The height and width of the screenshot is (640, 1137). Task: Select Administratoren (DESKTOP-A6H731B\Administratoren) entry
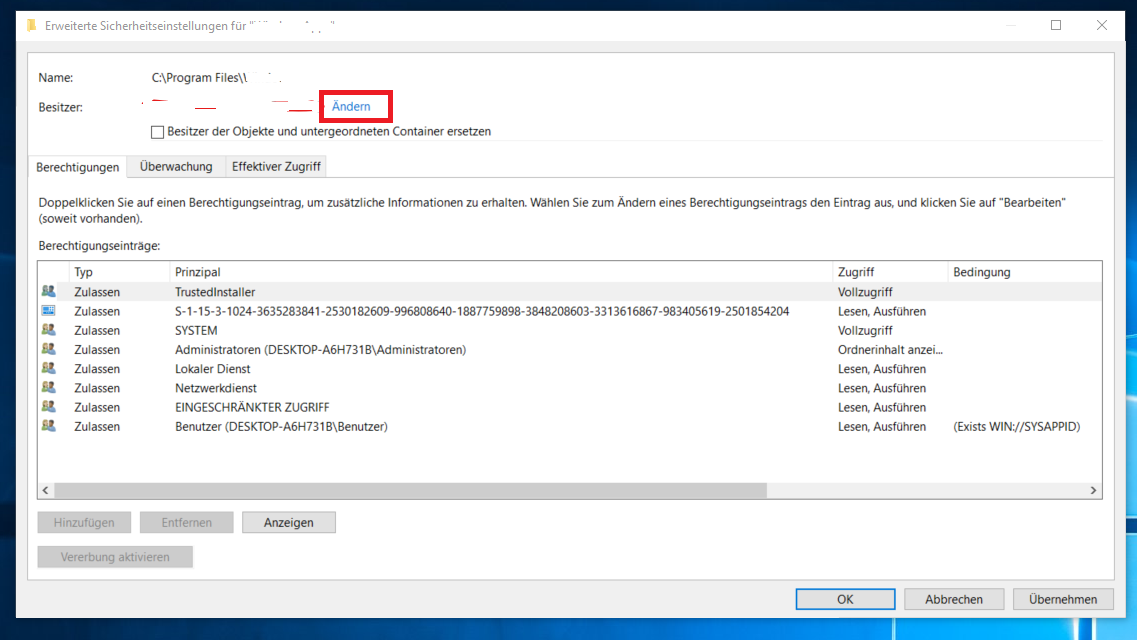point(321,349)
